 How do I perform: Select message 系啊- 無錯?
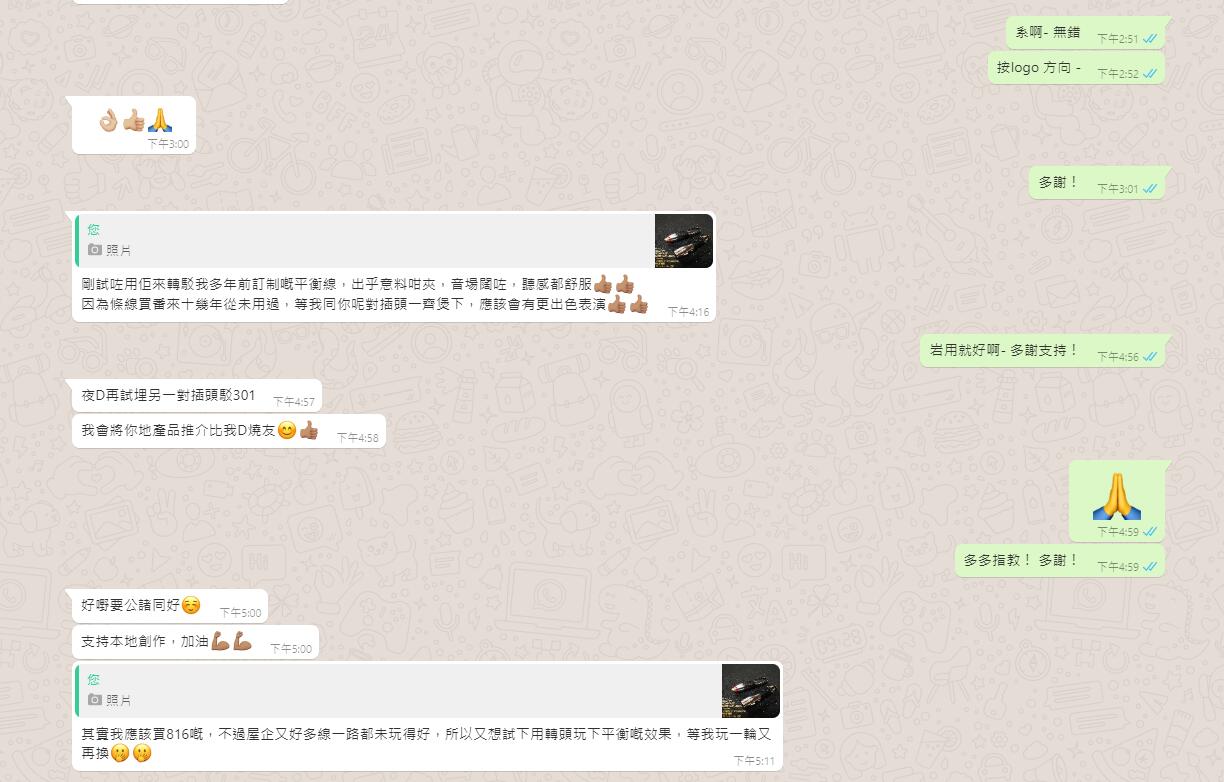point(1085,33)
